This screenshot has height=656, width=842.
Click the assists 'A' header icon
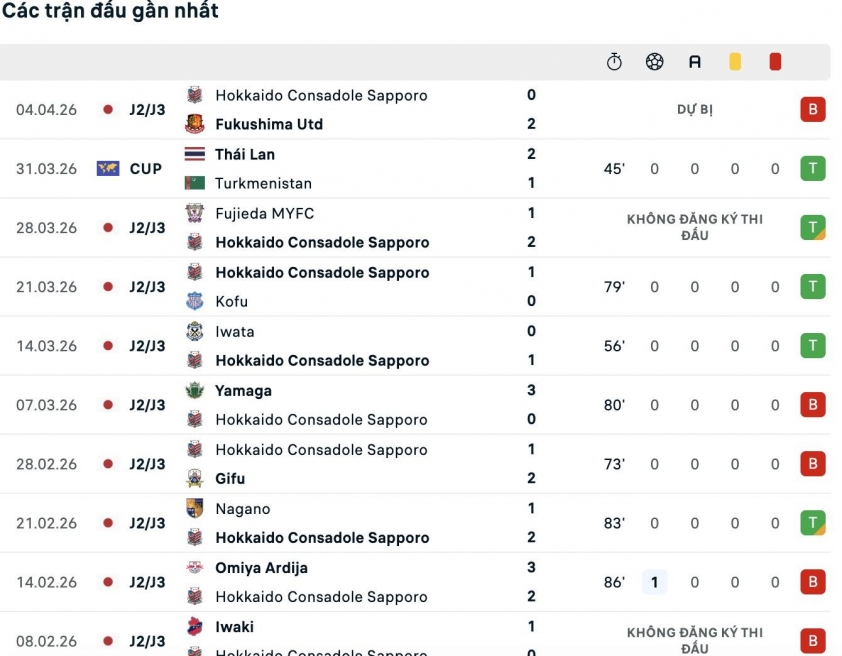695,62
